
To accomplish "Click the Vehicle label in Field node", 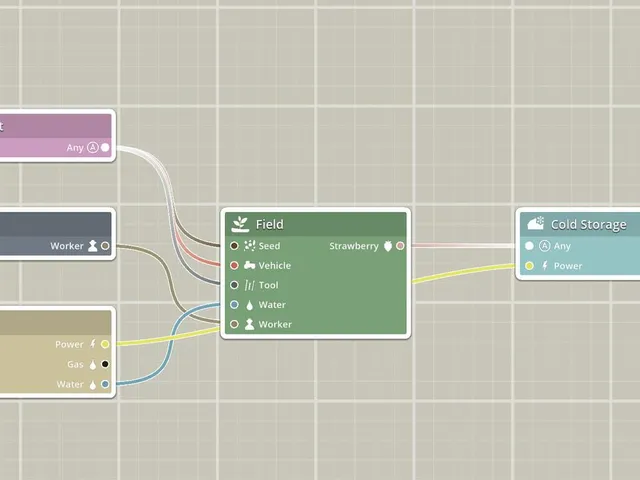I will coord(275,266).
